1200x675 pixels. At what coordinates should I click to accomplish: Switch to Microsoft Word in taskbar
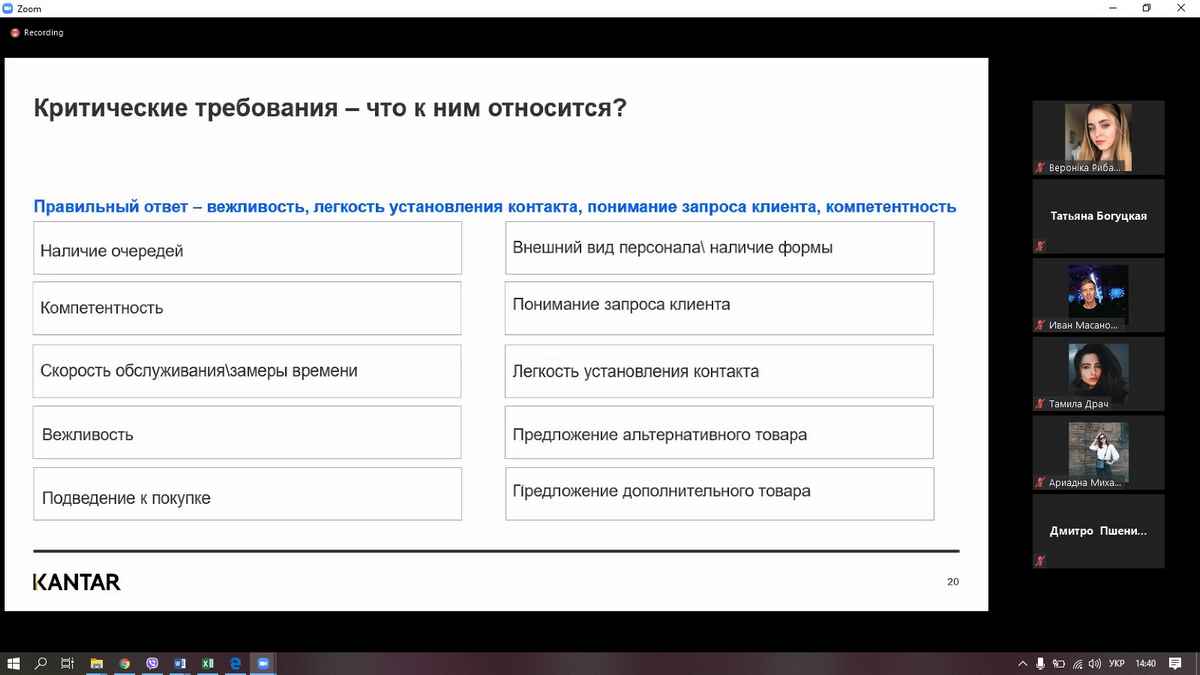click(x=180, y=663)
